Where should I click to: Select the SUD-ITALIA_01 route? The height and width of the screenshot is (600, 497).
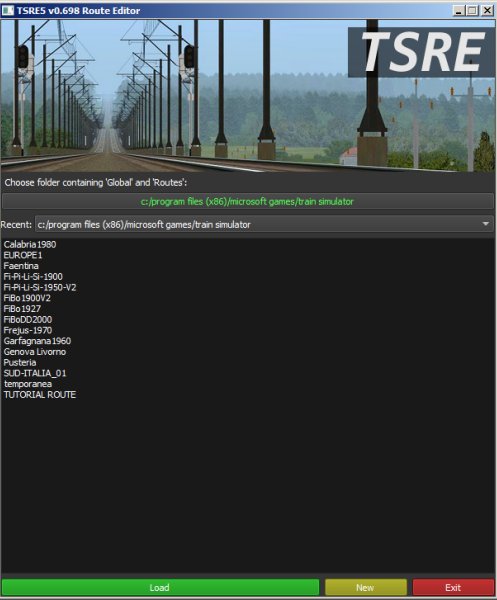click(35, 373)
